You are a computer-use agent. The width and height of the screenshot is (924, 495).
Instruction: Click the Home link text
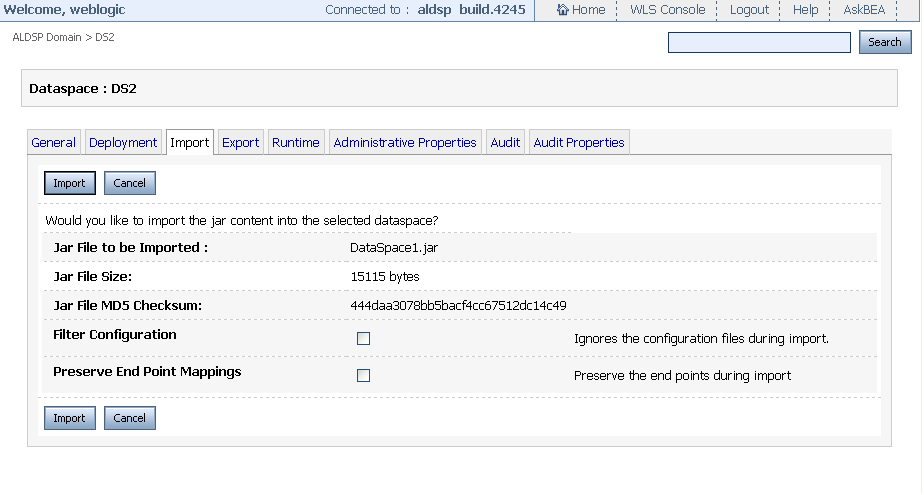pyautogui.click(x=588, y=9)
